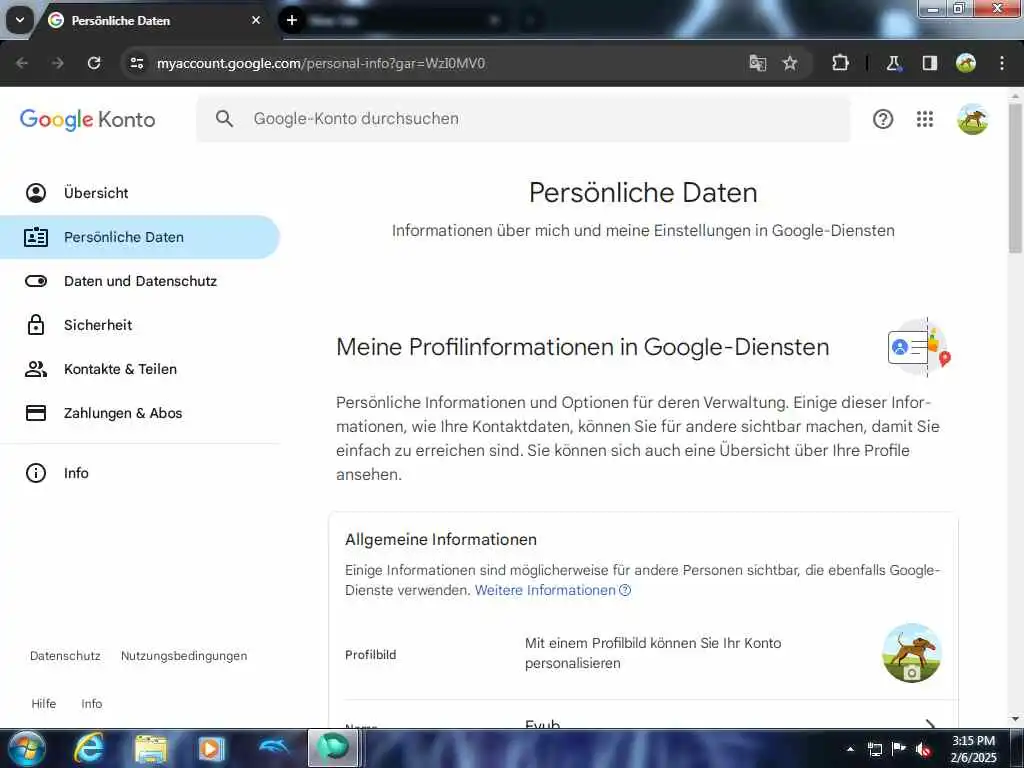Click the network tray icon
The width and height of the screenshot is (1024, 768).
pos(874,749)
